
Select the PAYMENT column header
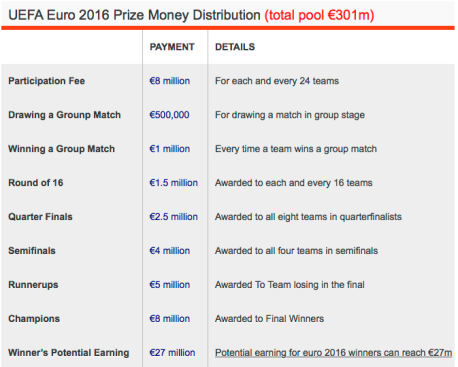(172, 47)
